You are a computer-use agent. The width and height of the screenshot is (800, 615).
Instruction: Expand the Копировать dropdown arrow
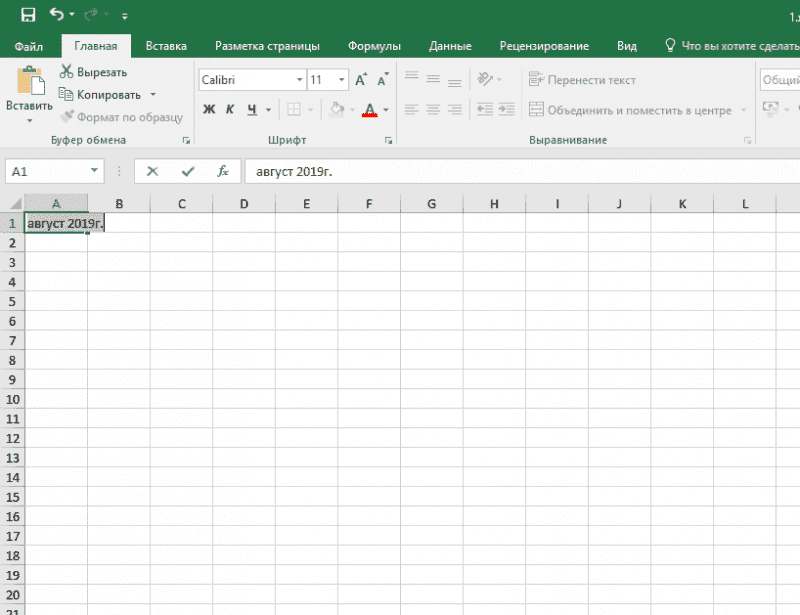point(153,95)
